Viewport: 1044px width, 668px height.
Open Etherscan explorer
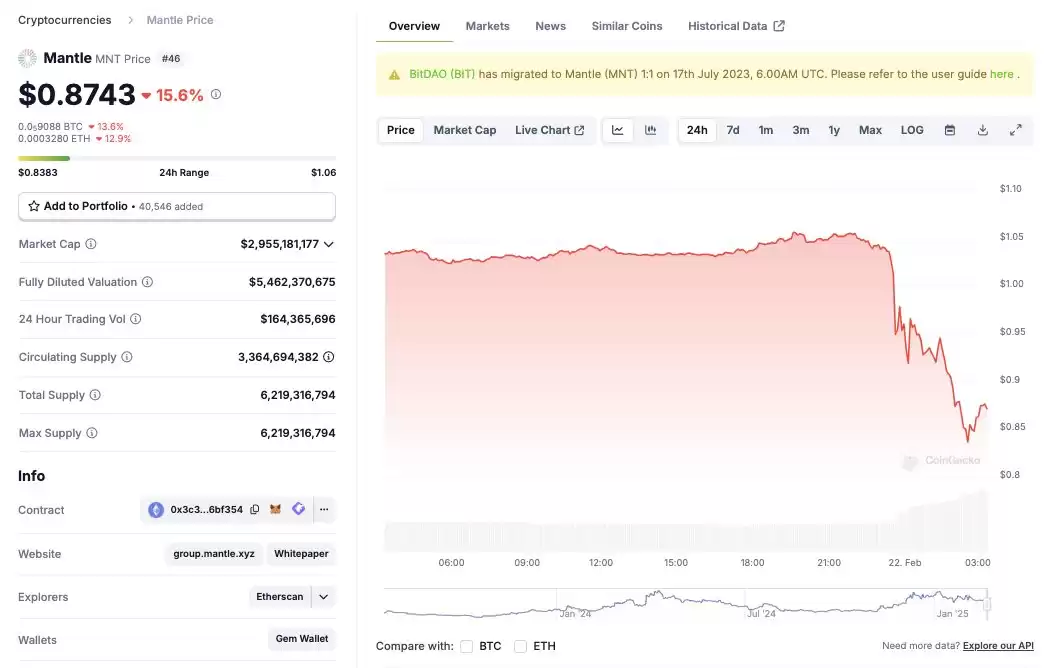click(280, 597)
